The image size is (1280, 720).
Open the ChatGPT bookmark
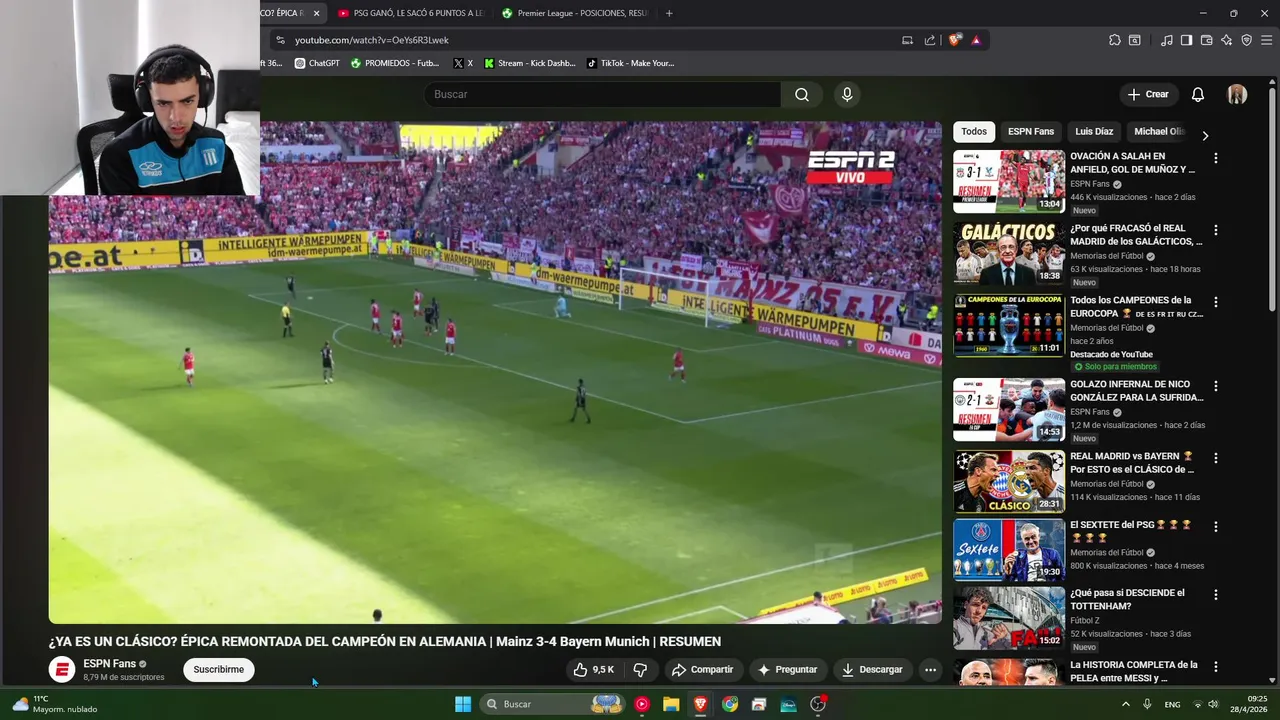[317, 63]
